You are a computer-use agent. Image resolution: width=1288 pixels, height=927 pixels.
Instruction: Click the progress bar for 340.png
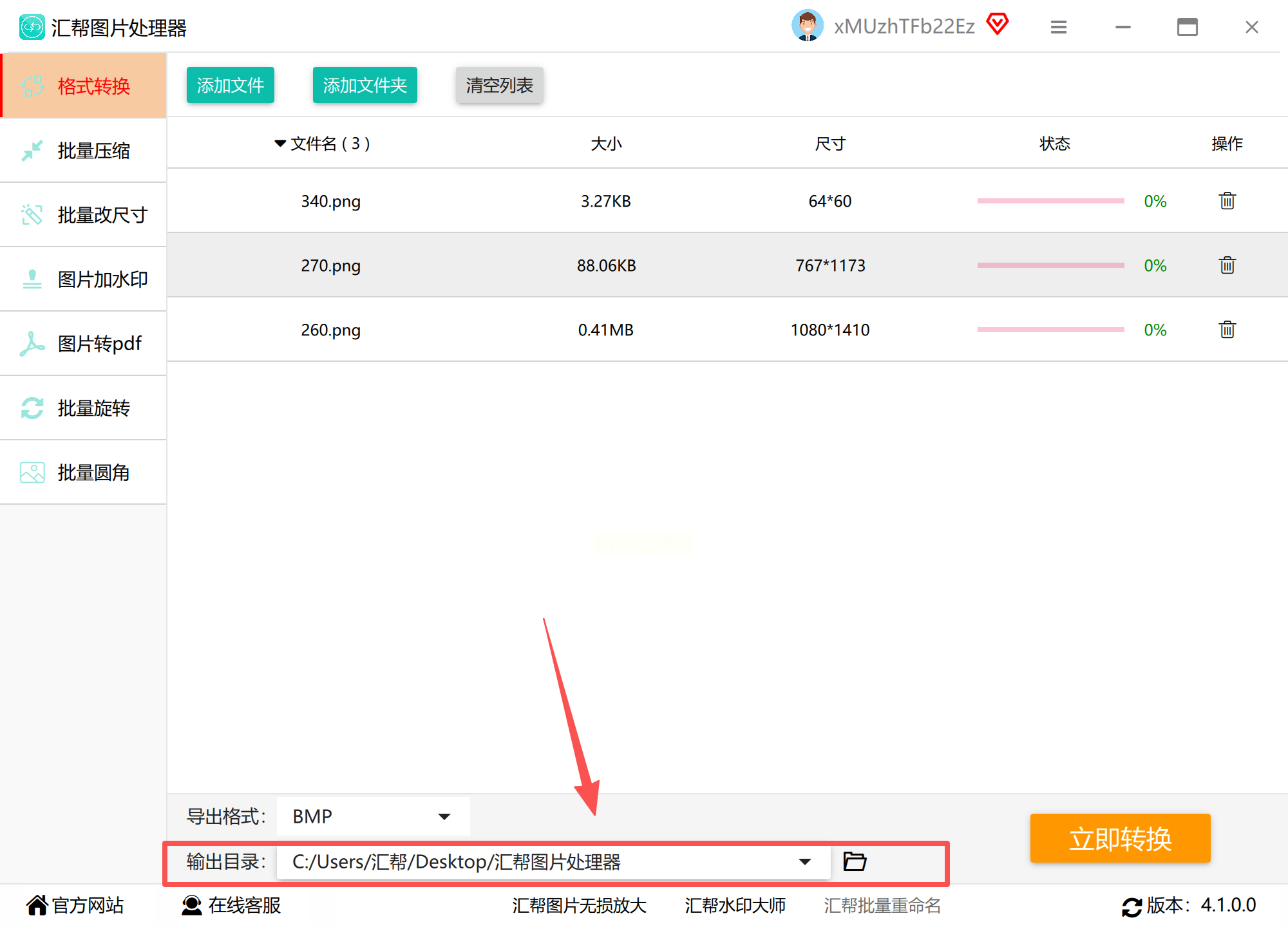1050,201
